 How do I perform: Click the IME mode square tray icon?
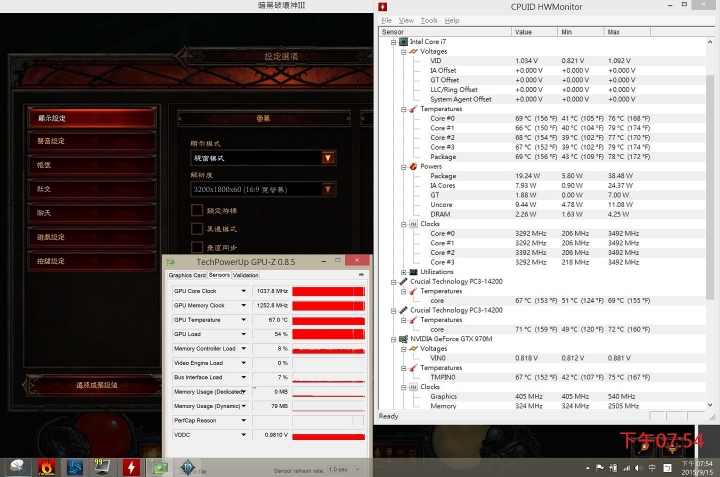pos(668,468)
